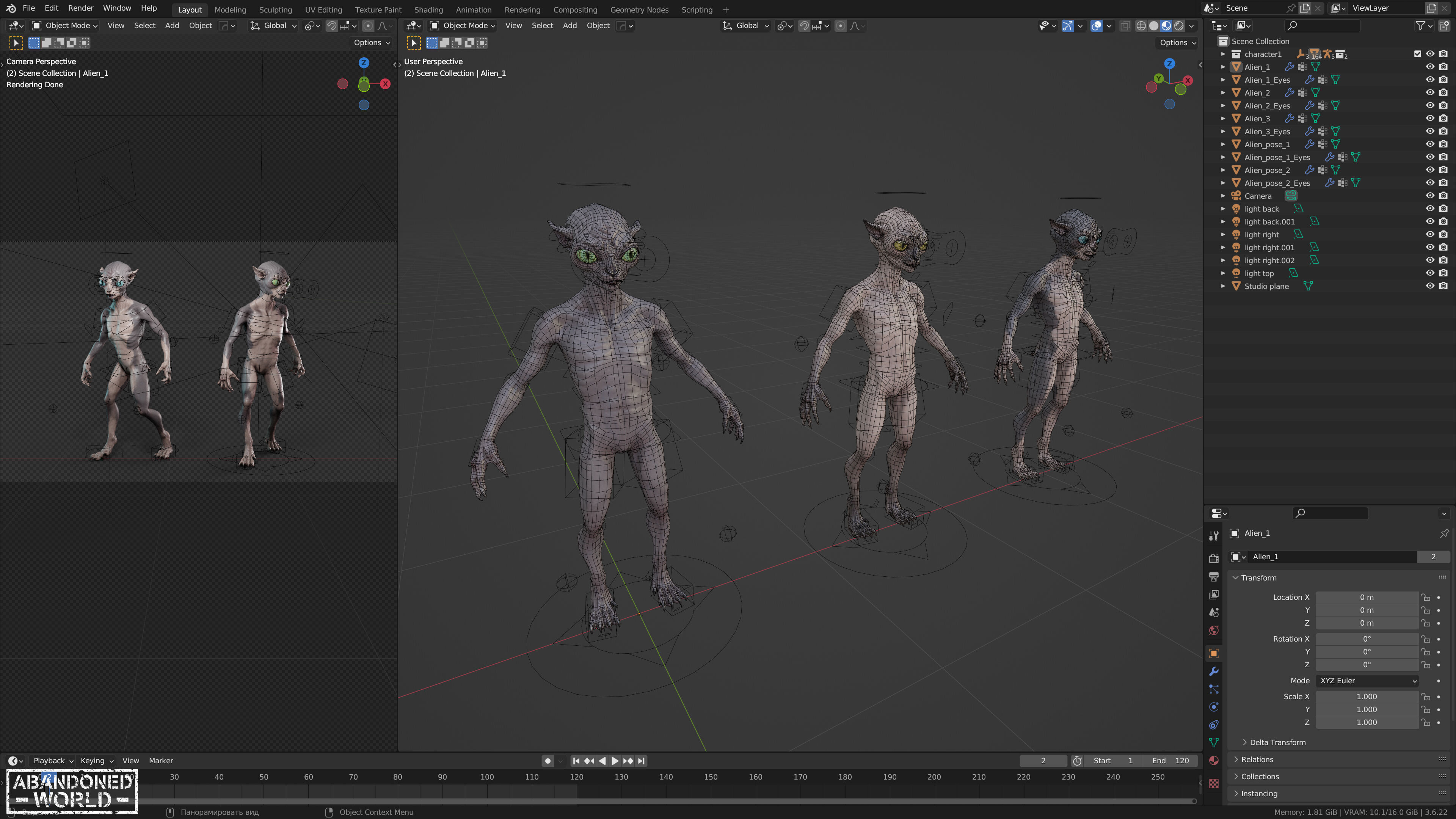
Task: Click the End frame field
Action: [1170, 761]
